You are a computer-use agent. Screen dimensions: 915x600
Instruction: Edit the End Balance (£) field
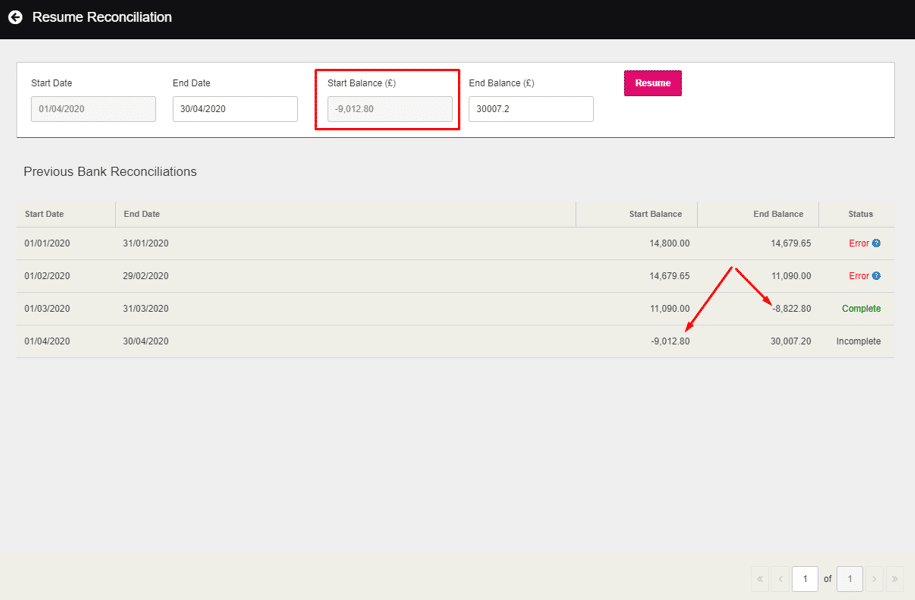[x=530, y=109]
